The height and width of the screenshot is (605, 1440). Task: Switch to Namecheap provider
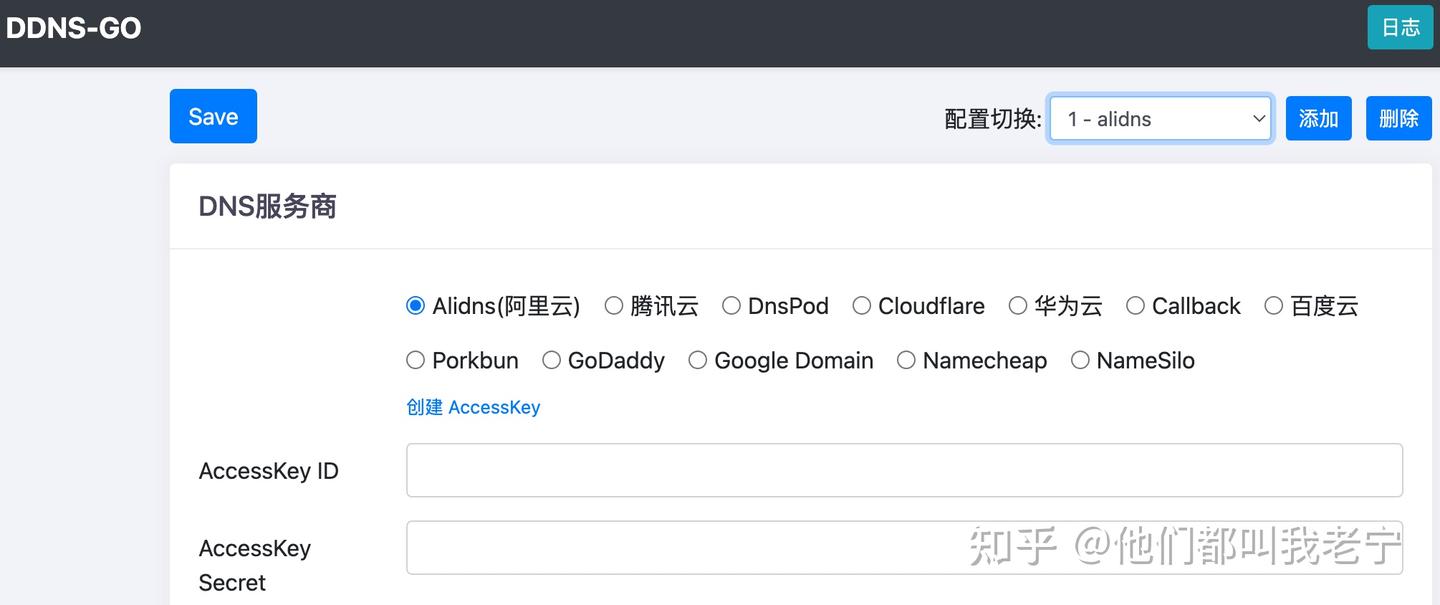(x=906, y=360)
